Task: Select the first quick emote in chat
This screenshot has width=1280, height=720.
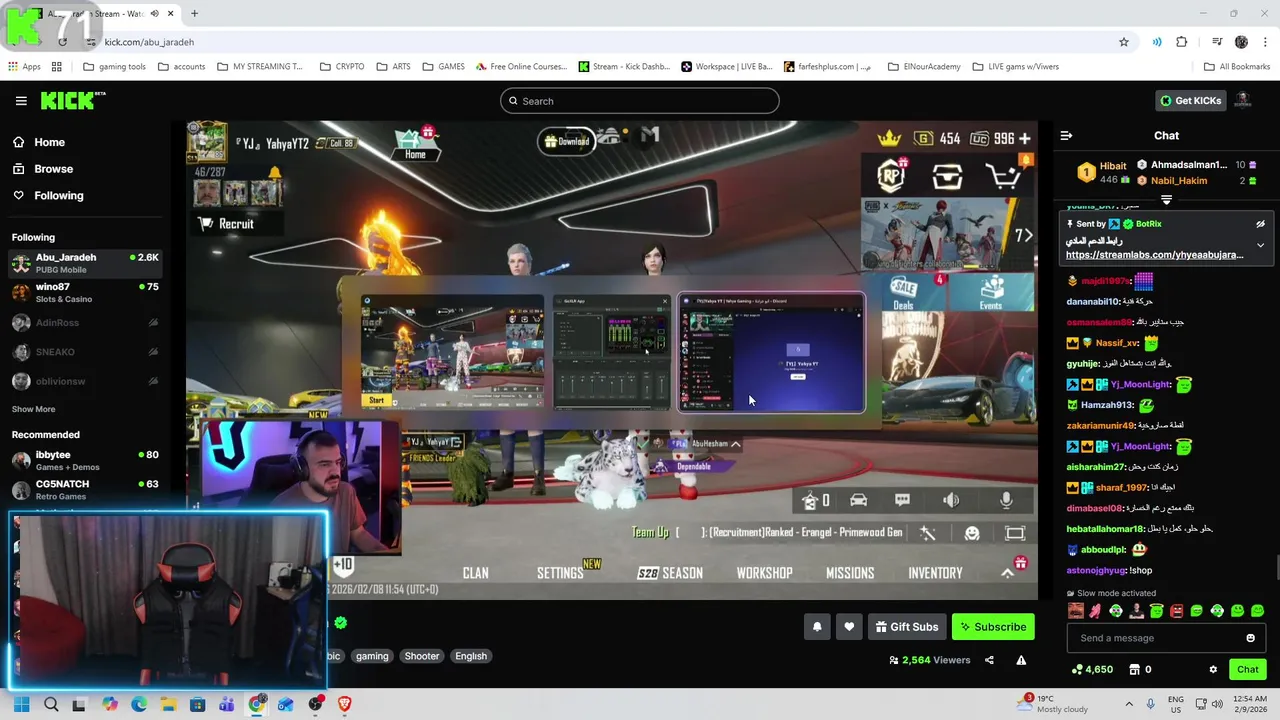Action: (x=1075, y=611)
